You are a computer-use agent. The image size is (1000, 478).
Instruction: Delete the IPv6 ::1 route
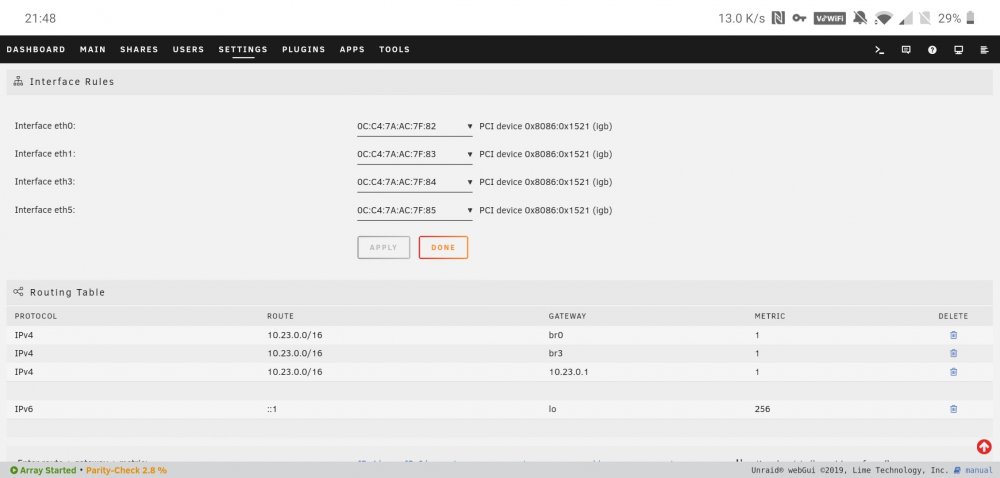953,409
